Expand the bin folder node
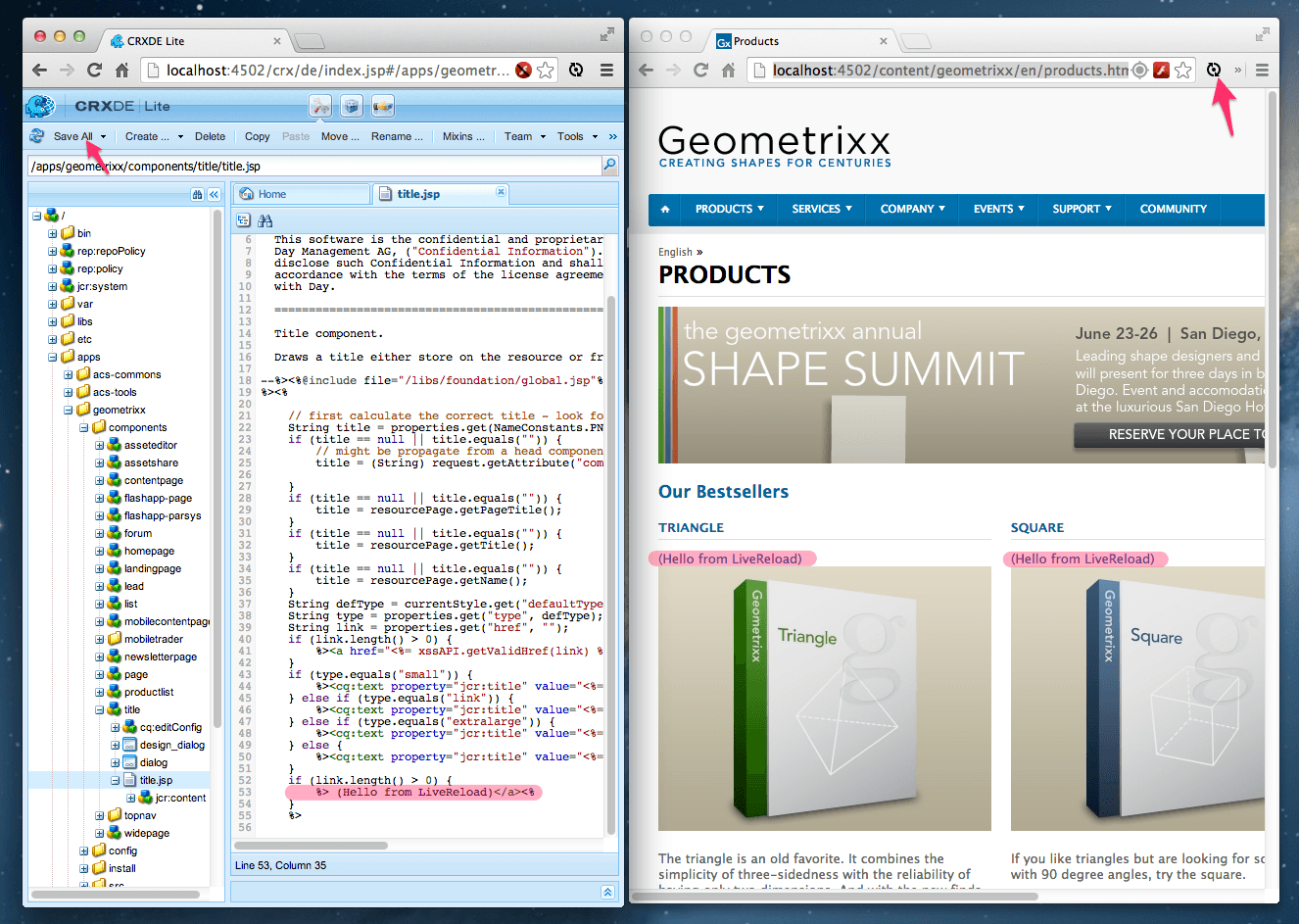 (x=53, y=233)
